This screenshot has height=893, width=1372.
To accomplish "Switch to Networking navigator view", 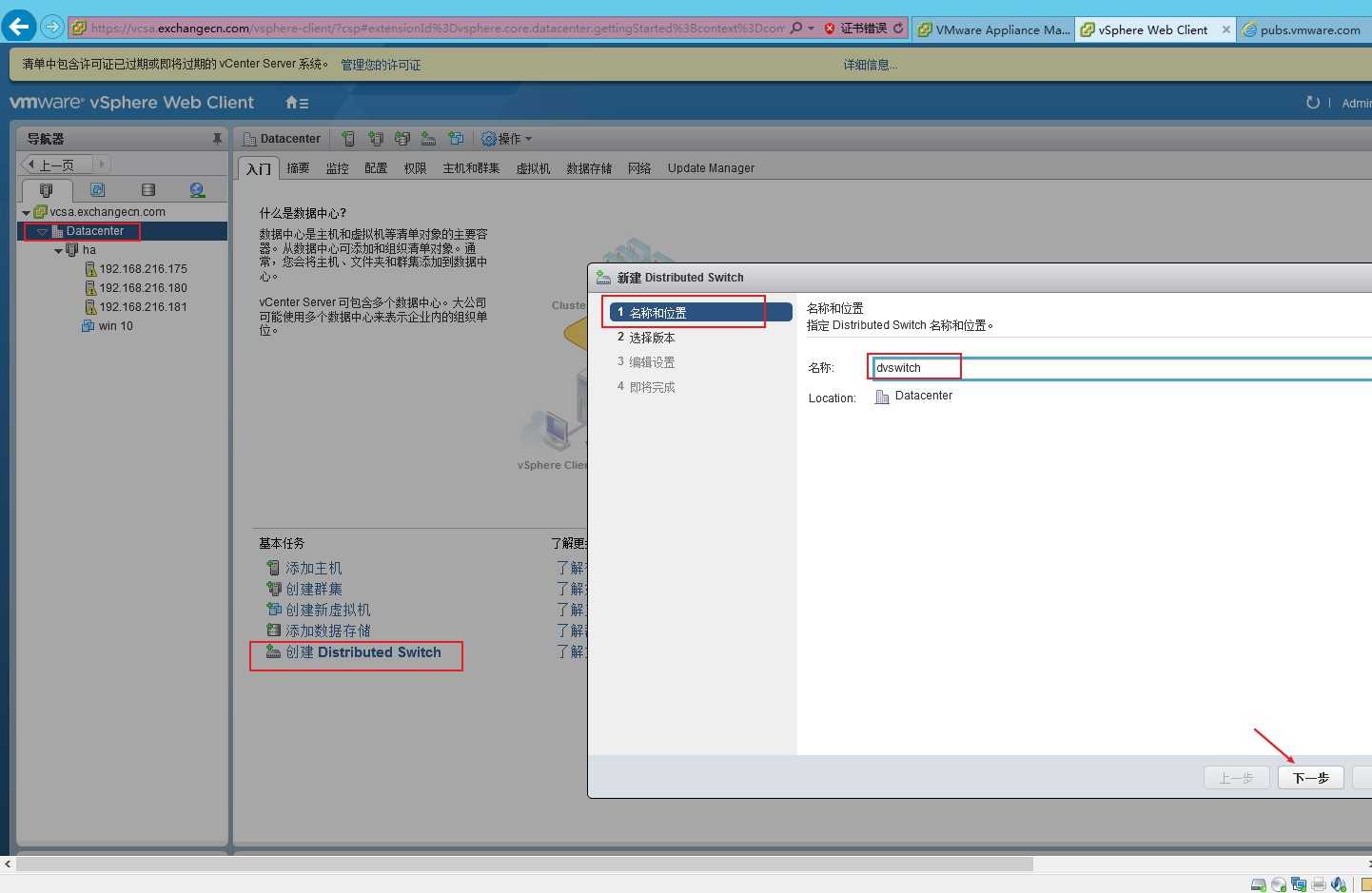I will [x=197, y=190].
